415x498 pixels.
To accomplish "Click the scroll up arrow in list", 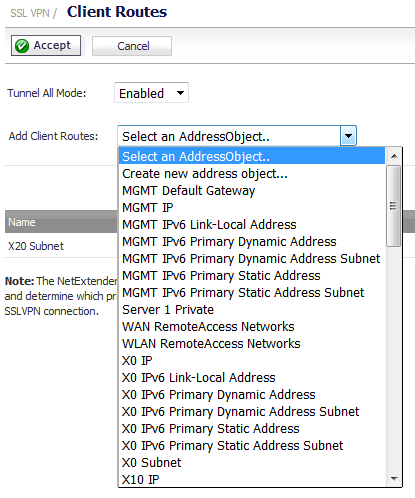I will pyautogui.click(x=394, y=156).
